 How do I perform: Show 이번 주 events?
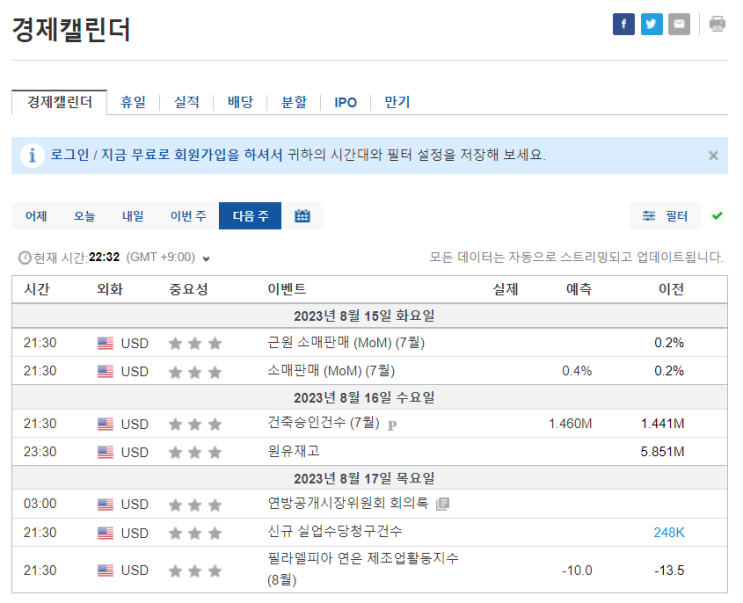(x=188, y=216)
